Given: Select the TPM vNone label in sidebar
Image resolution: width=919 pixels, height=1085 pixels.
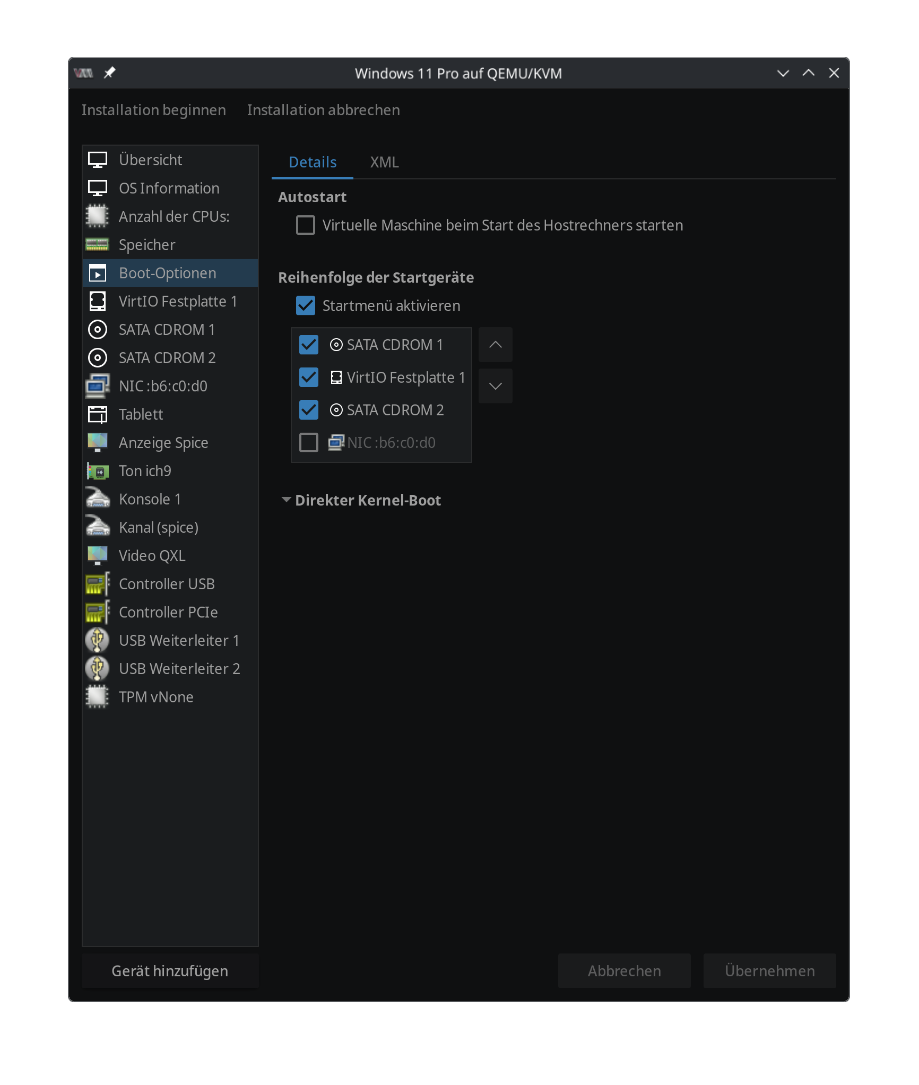Looking at the screenshot, I should click(156, 697).
